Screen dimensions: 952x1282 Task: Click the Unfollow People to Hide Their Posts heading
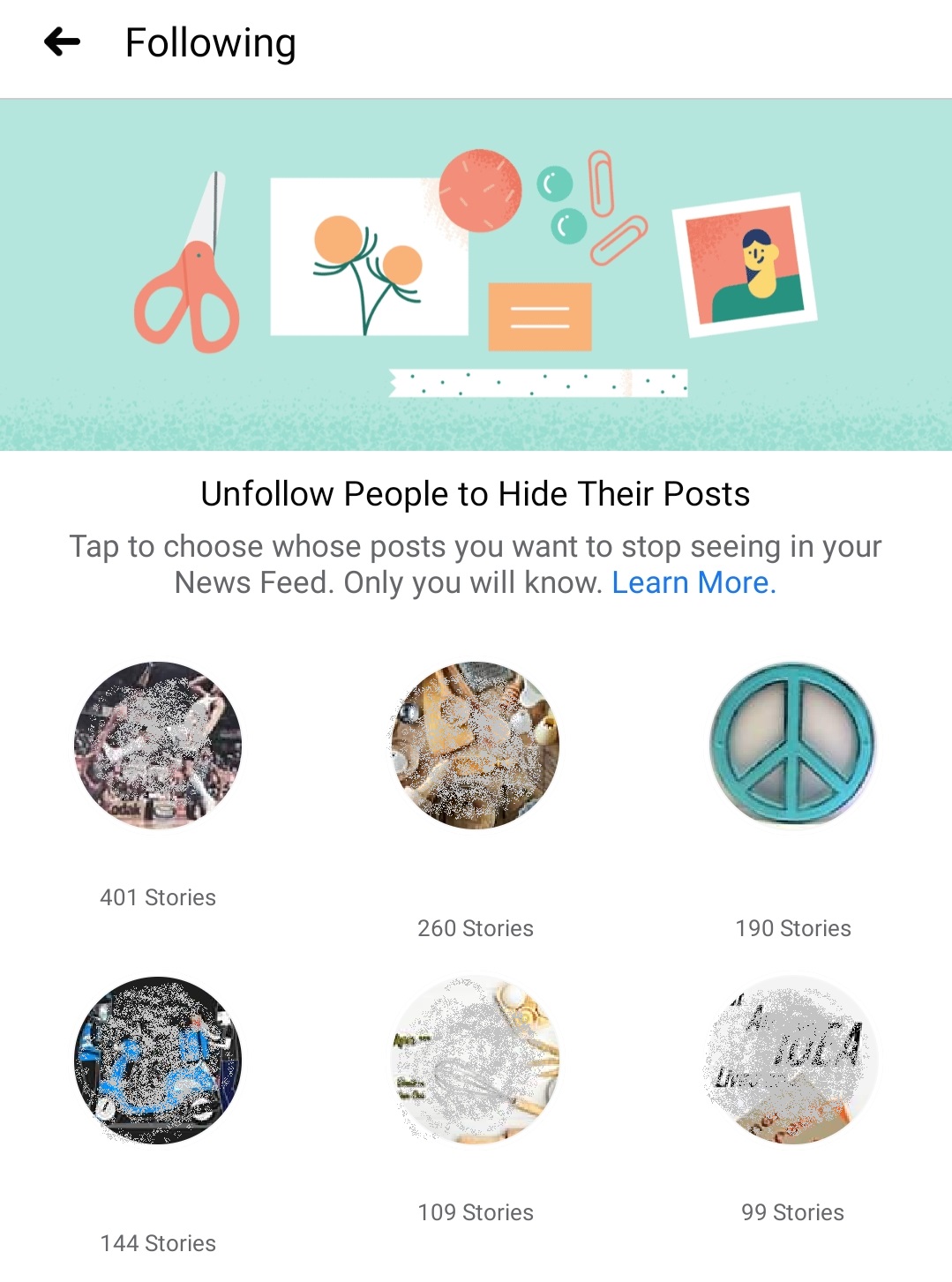pos(476,494)
